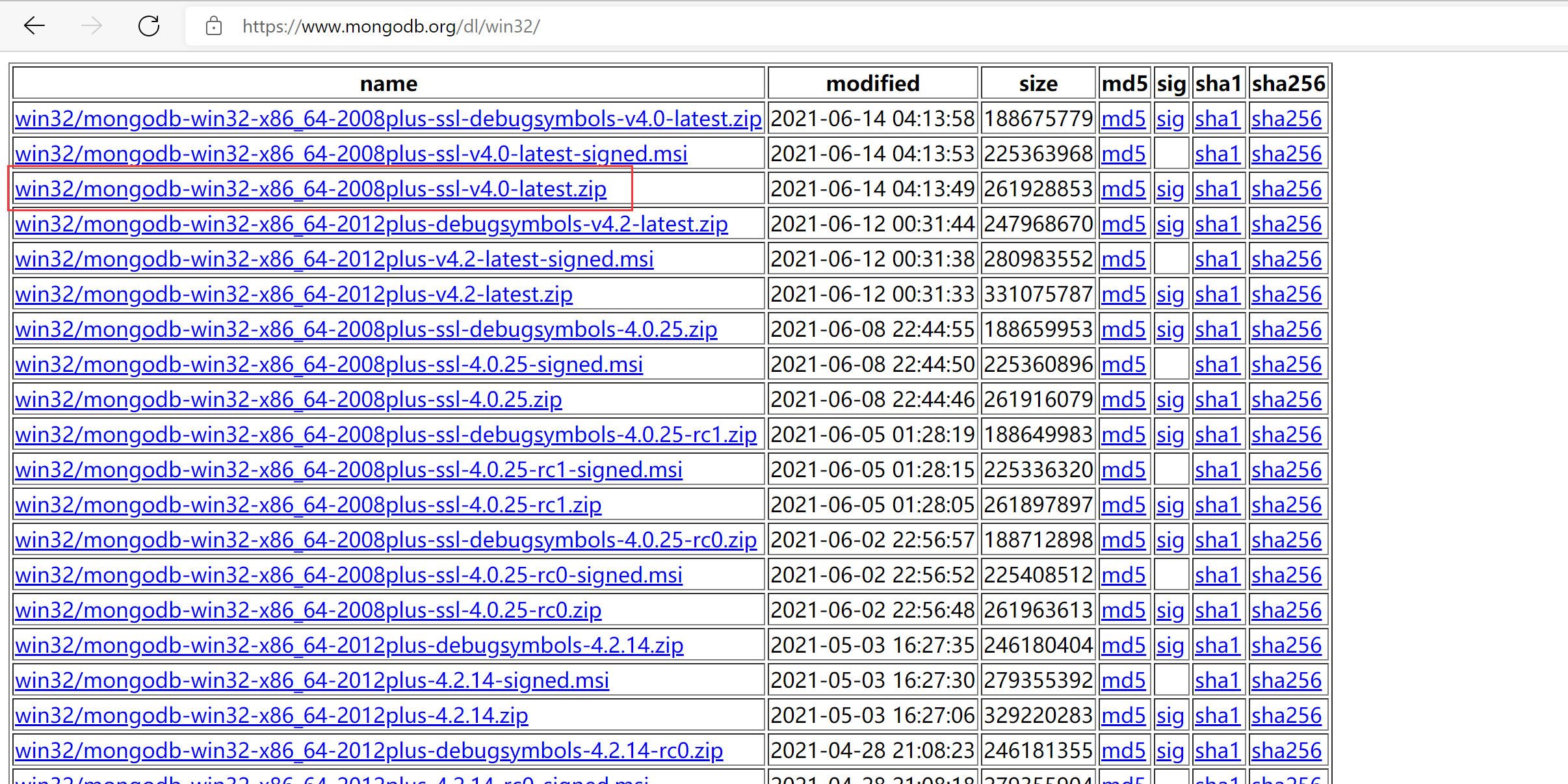Open 2012plus-v4.2-latest.zip link
This screenshot has width=1568, height=784.
click(294, 294)
